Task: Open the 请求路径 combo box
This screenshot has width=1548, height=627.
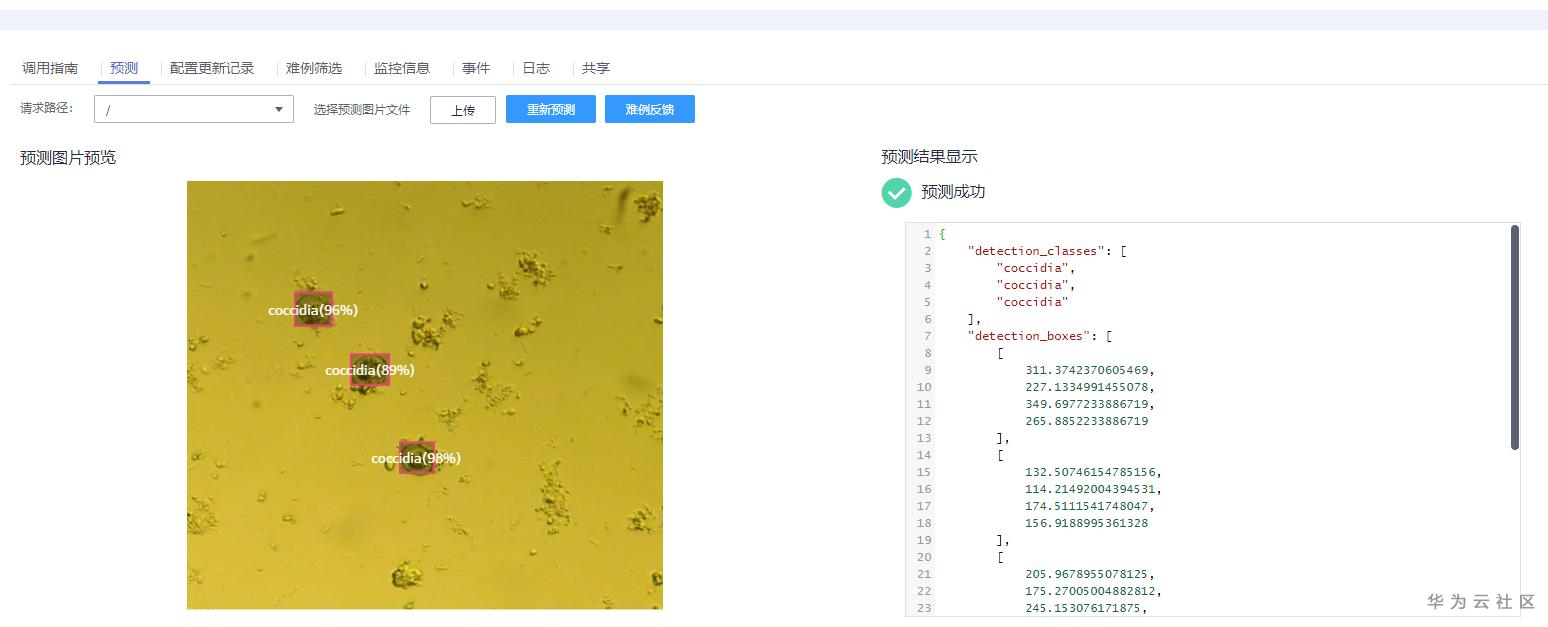Action: tap(193, 109)
